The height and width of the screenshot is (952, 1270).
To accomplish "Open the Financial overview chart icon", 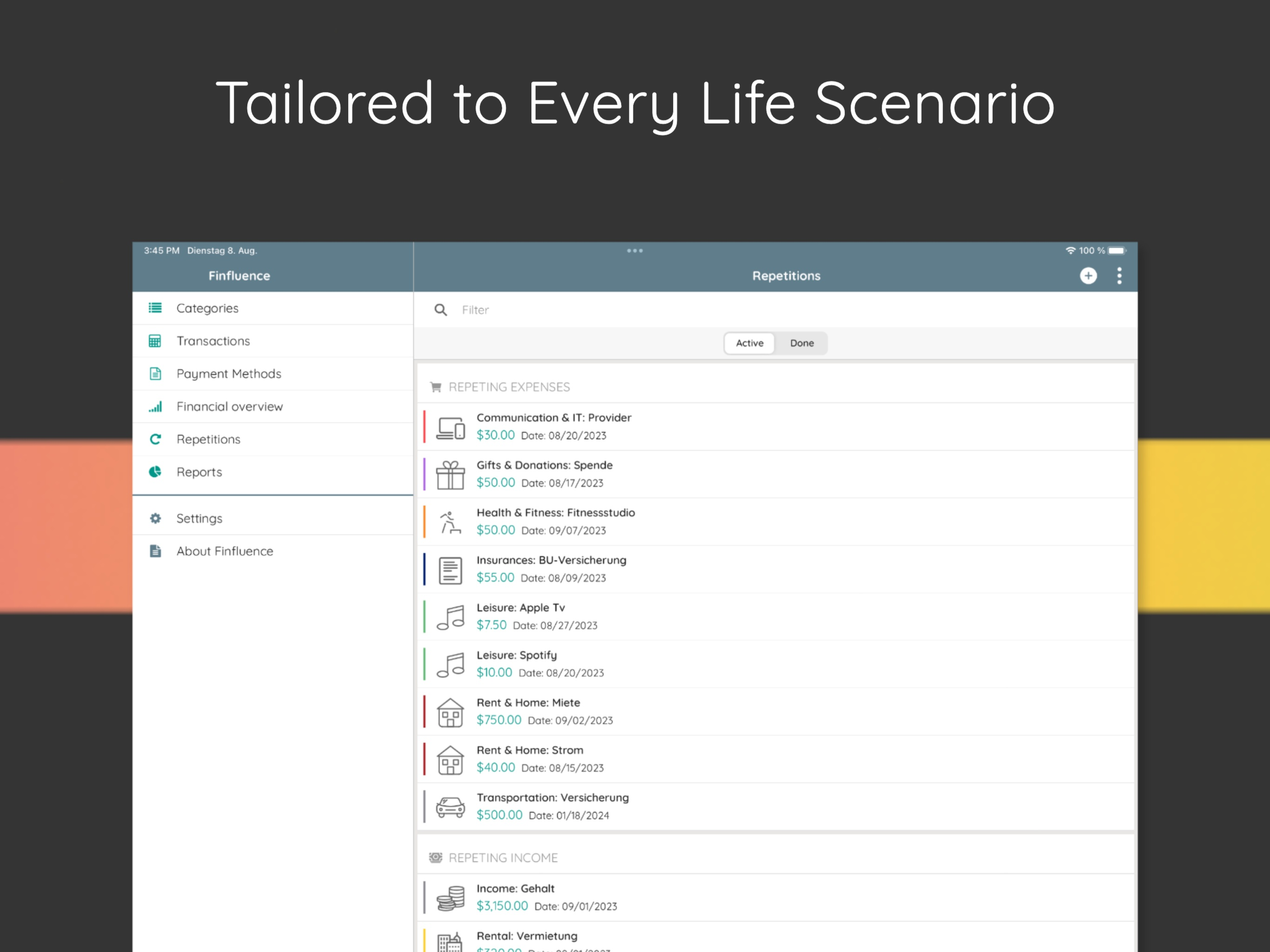I will point(155,407).
